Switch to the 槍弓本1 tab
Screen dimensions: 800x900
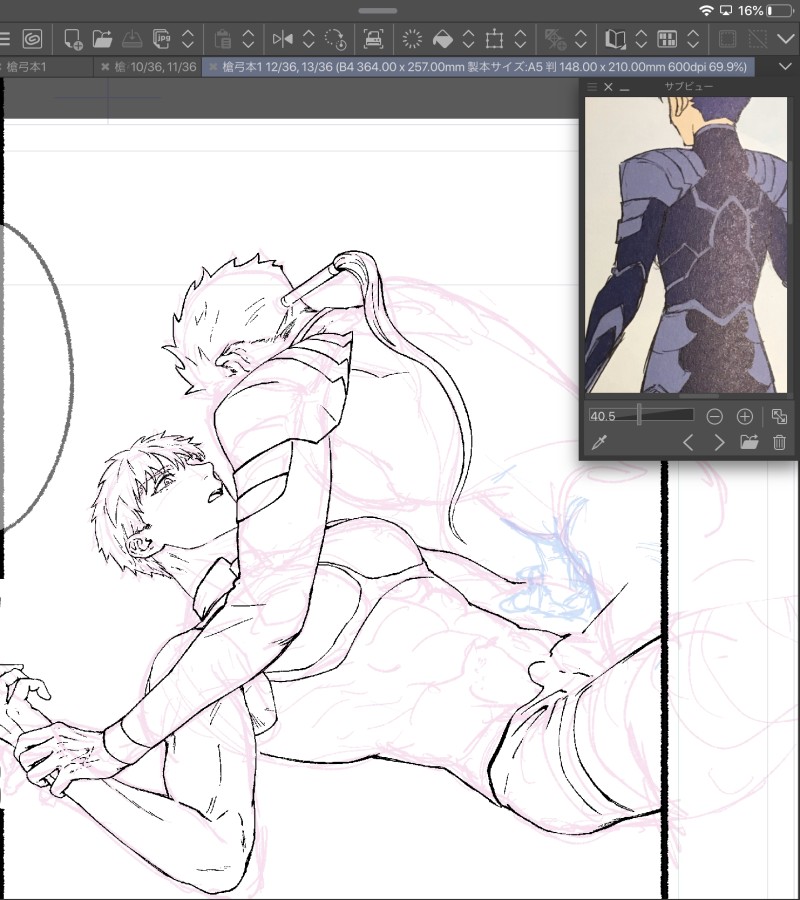coord(26,67)
